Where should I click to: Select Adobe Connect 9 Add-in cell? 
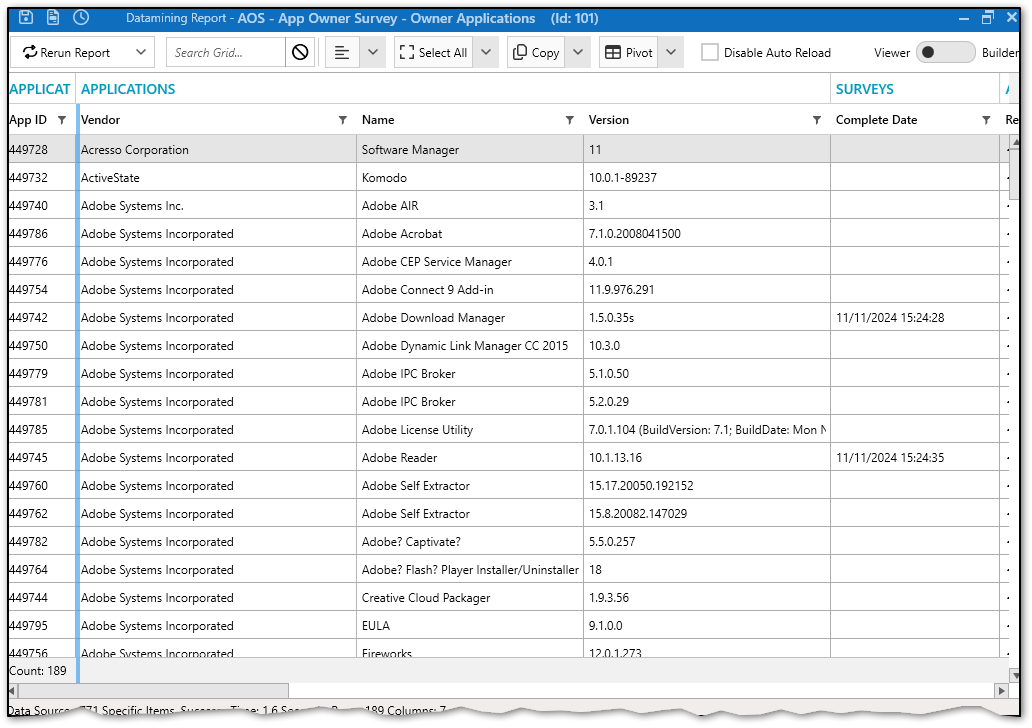click(469, 290)
